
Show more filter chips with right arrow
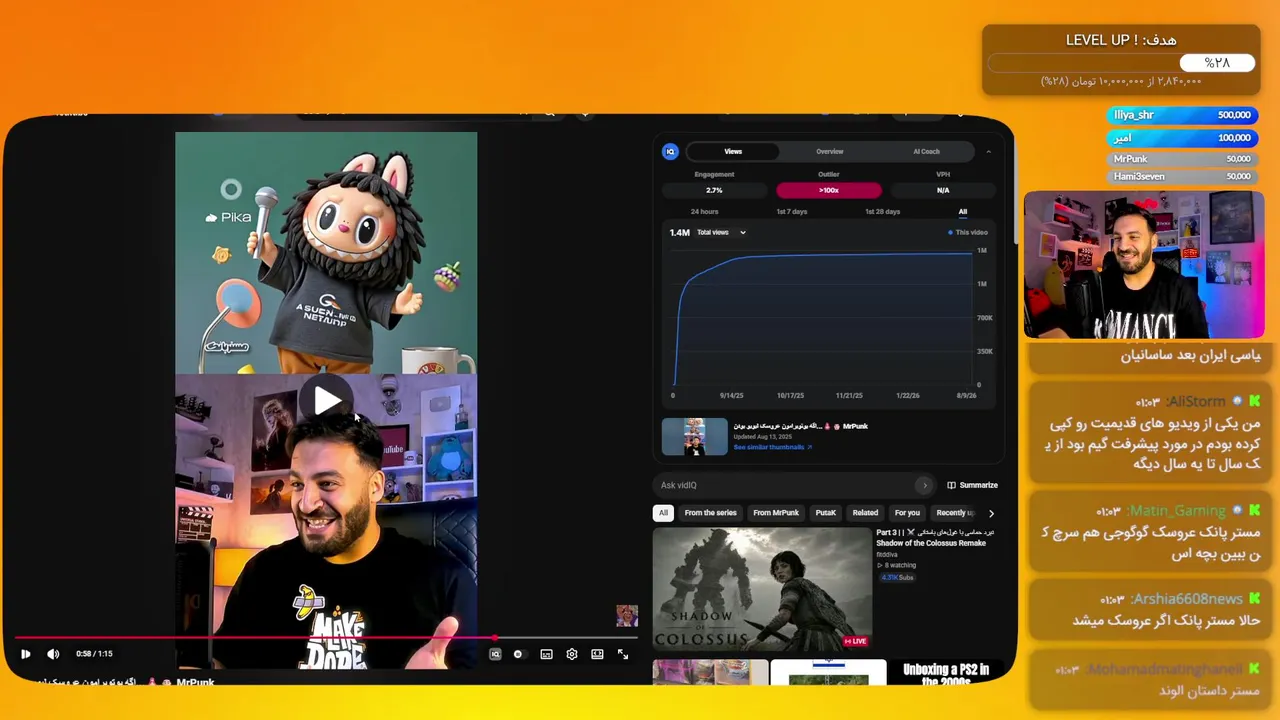click(991, 513)
